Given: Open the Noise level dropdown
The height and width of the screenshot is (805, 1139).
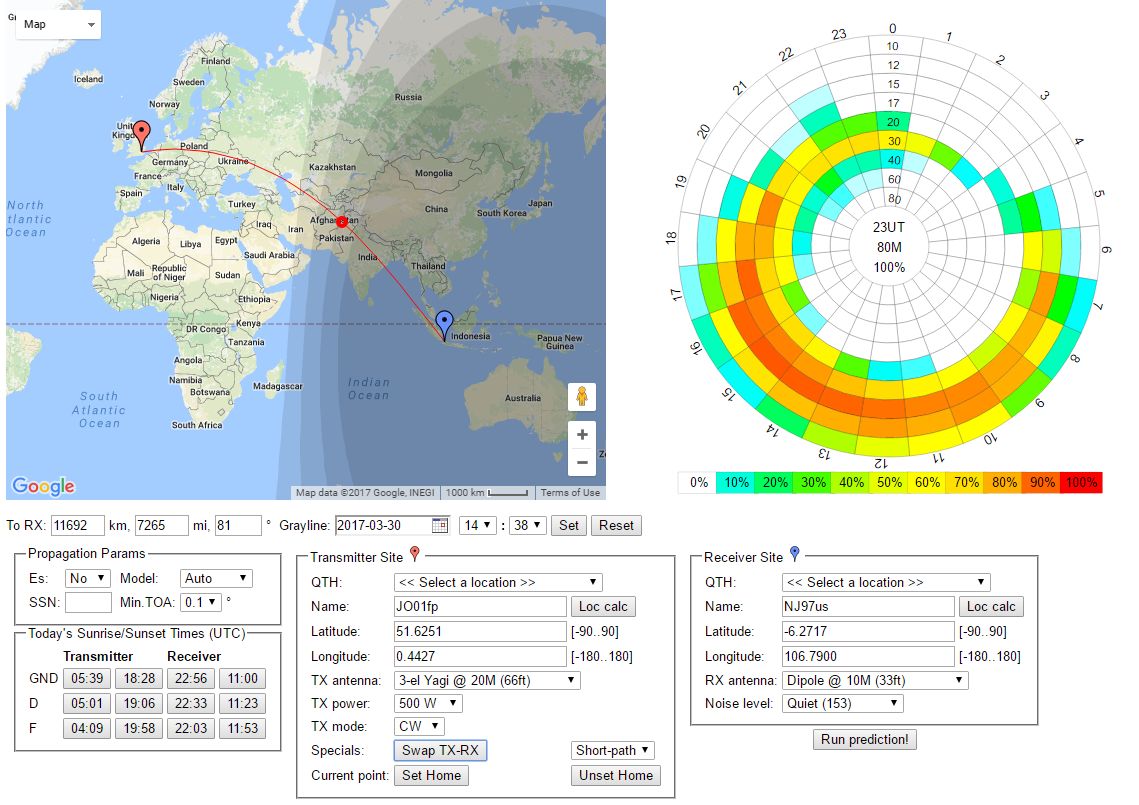Looking at the screenshot, I should (x=842, y=703).
